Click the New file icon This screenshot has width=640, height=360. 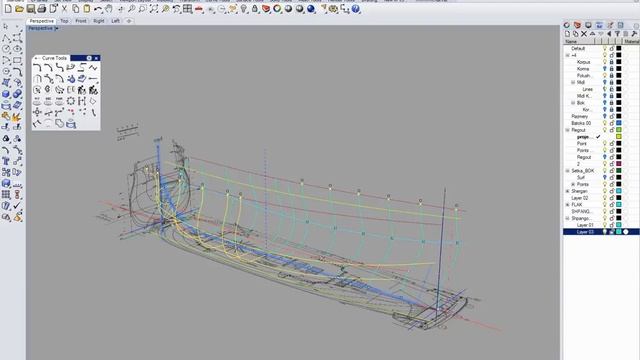8,9
